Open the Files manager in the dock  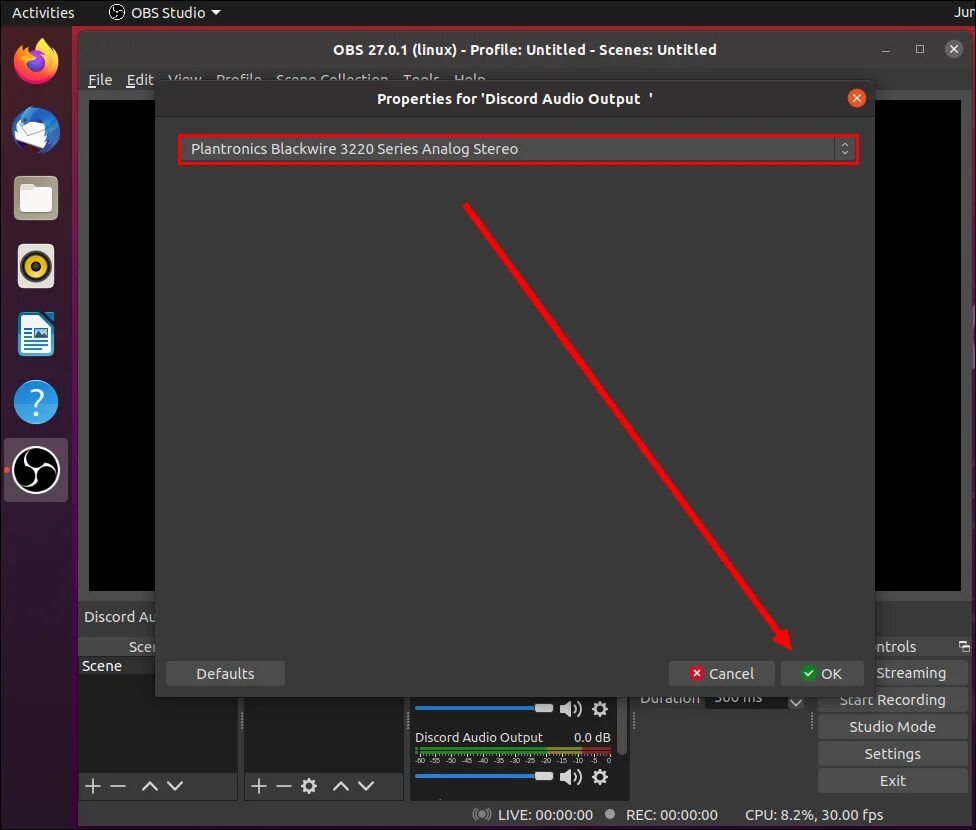(x=36, y=199)
